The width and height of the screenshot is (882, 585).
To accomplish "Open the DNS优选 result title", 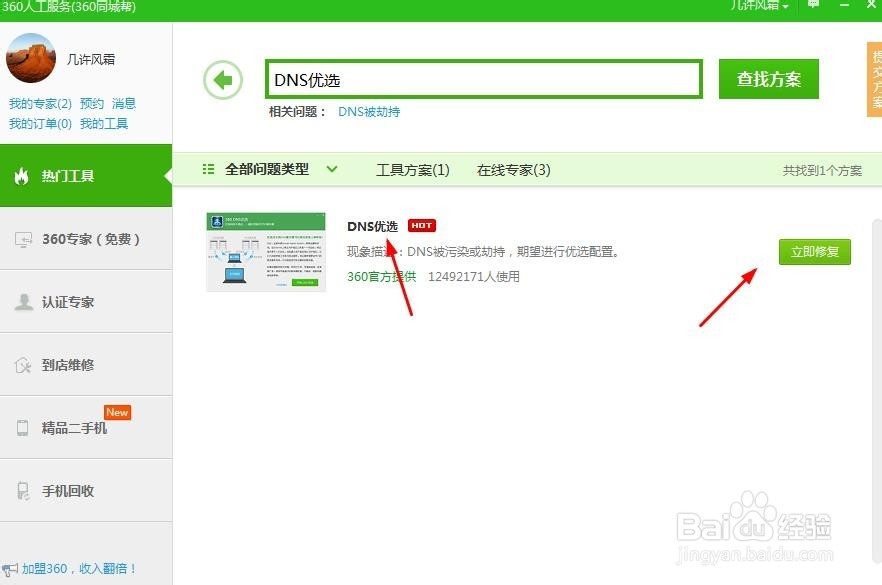I will (x=372, y=226).
